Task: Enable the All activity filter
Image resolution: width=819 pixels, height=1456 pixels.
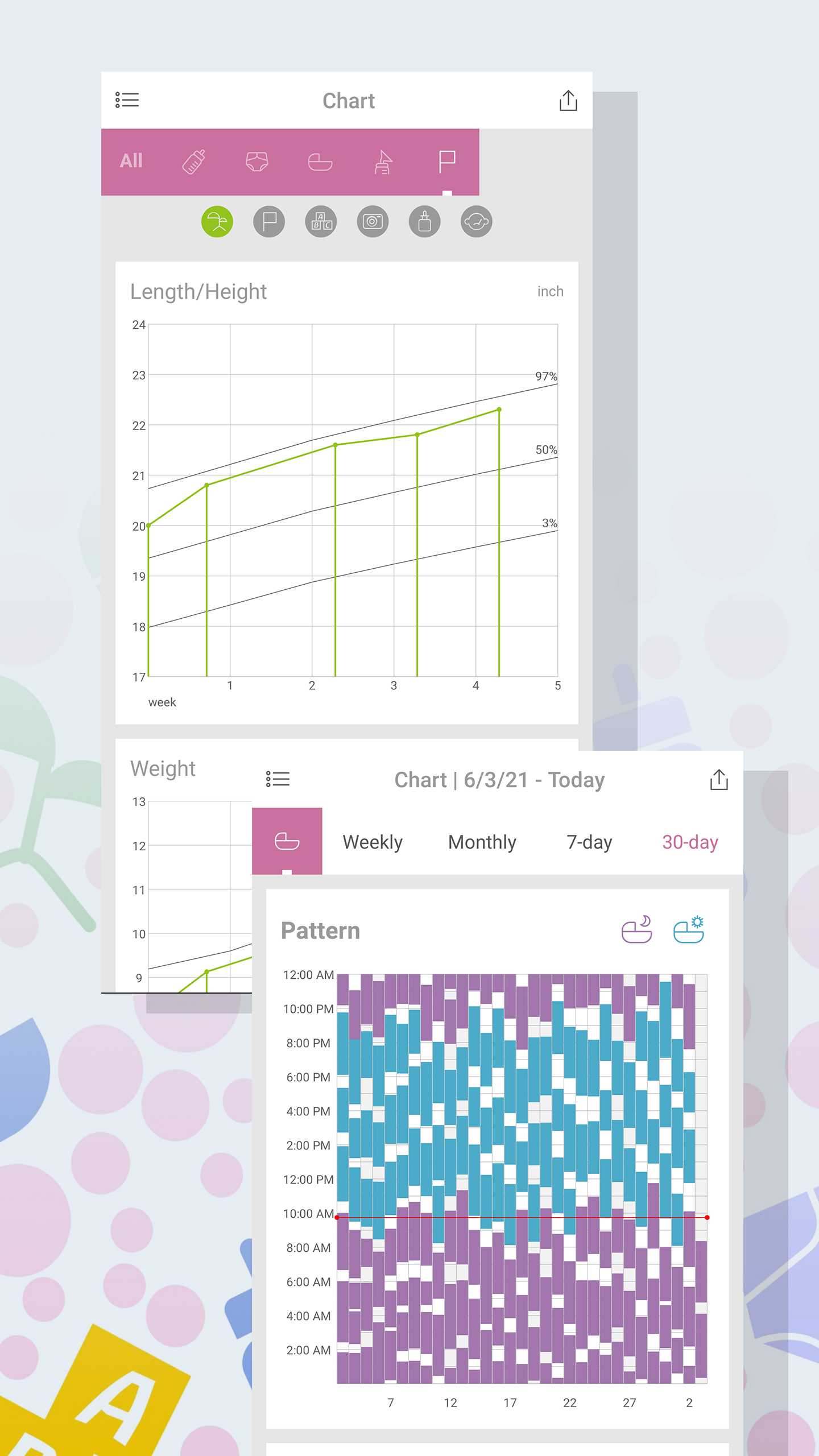Action: (x=131, y=160)
